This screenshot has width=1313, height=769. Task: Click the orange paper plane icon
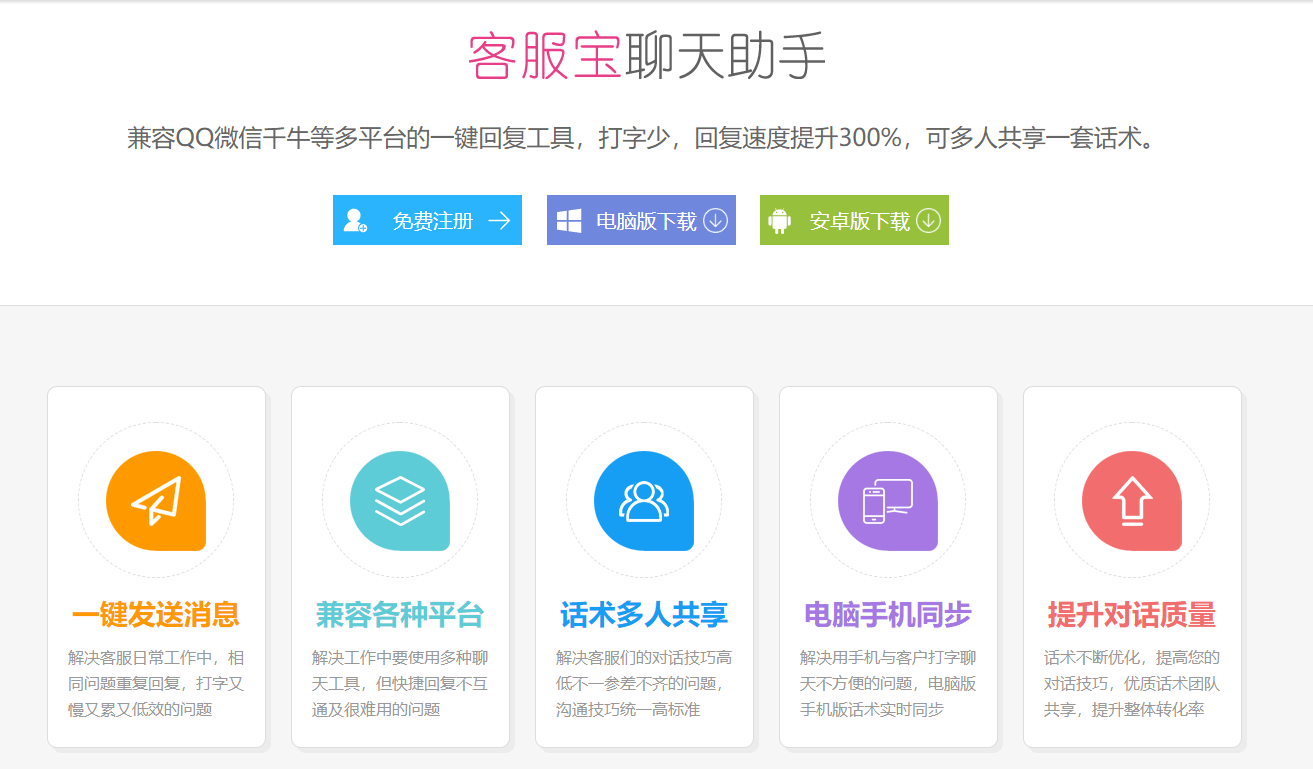(156, 501)
